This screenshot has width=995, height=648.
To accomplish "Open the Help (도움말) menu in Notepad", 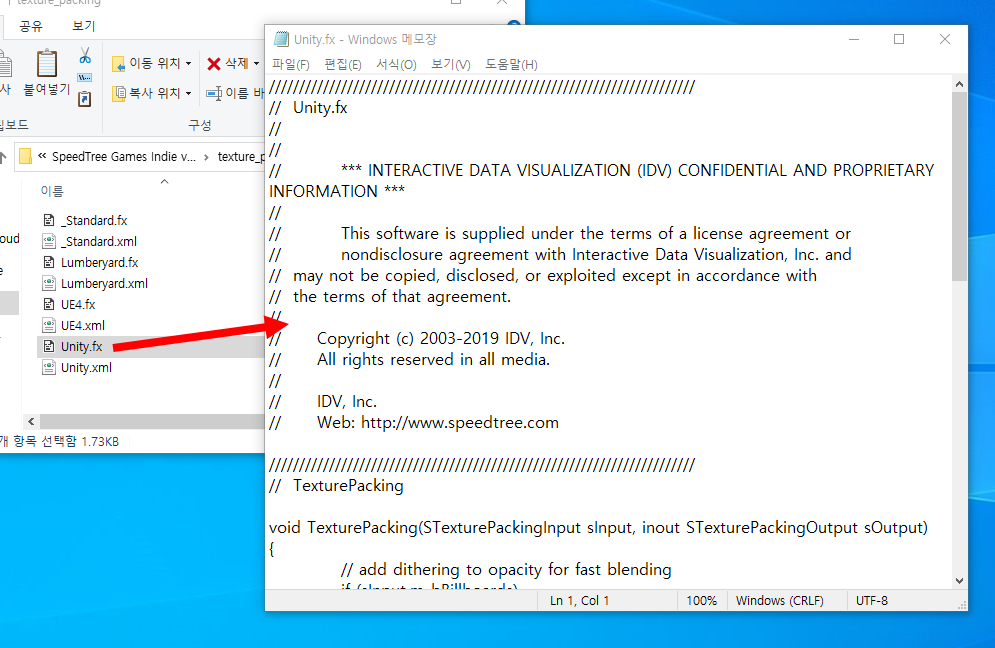I will pyautogui.click(x=511, y=65).
